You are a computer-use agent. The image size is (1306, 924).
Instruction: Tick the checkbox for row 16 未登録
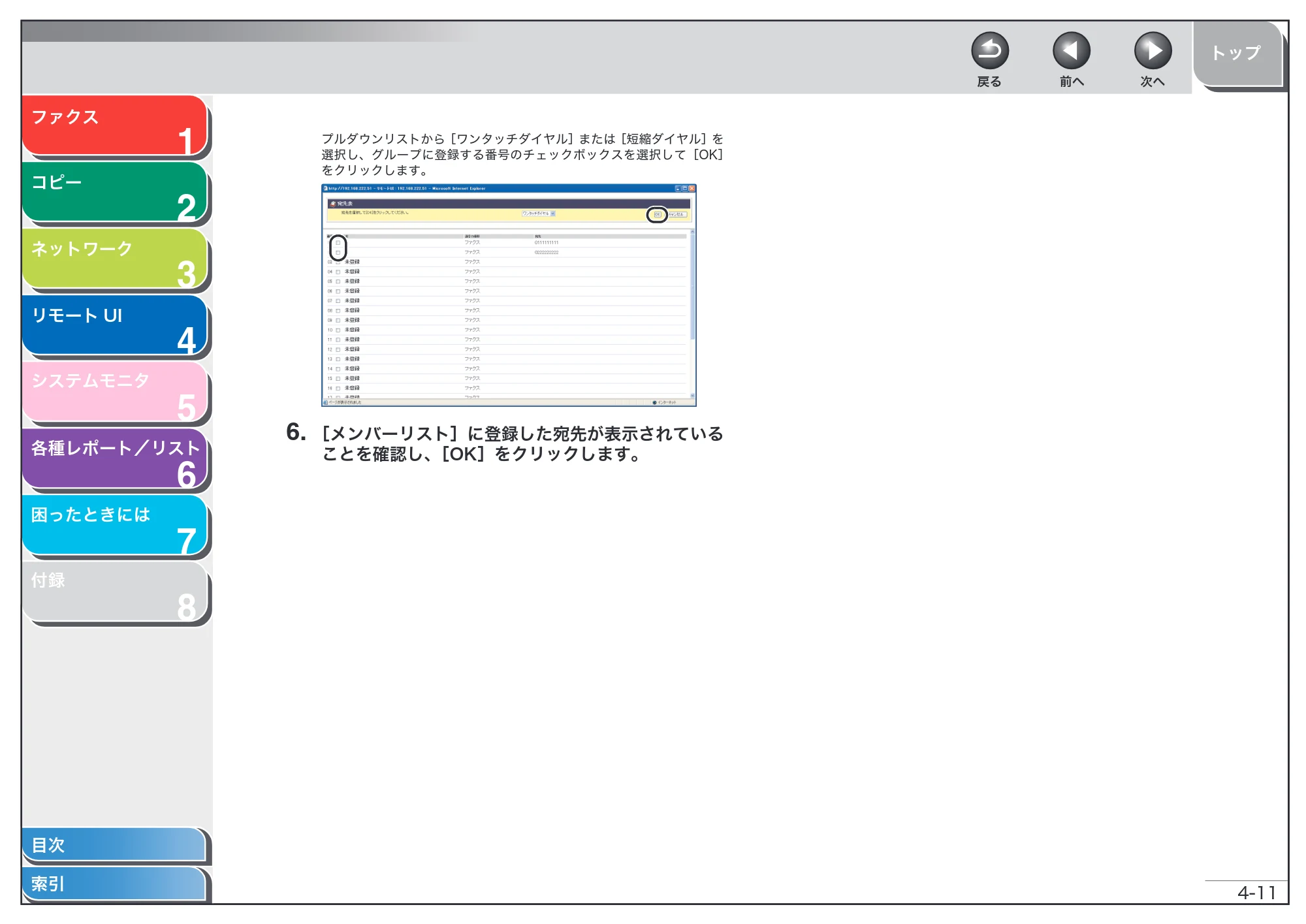(x=338, y=389)
